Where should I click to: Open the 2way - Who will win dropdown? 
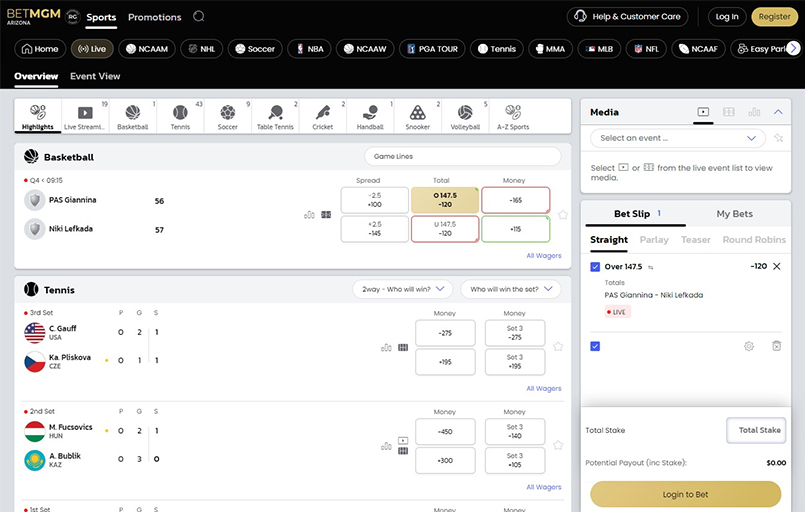tap(402, 289)
